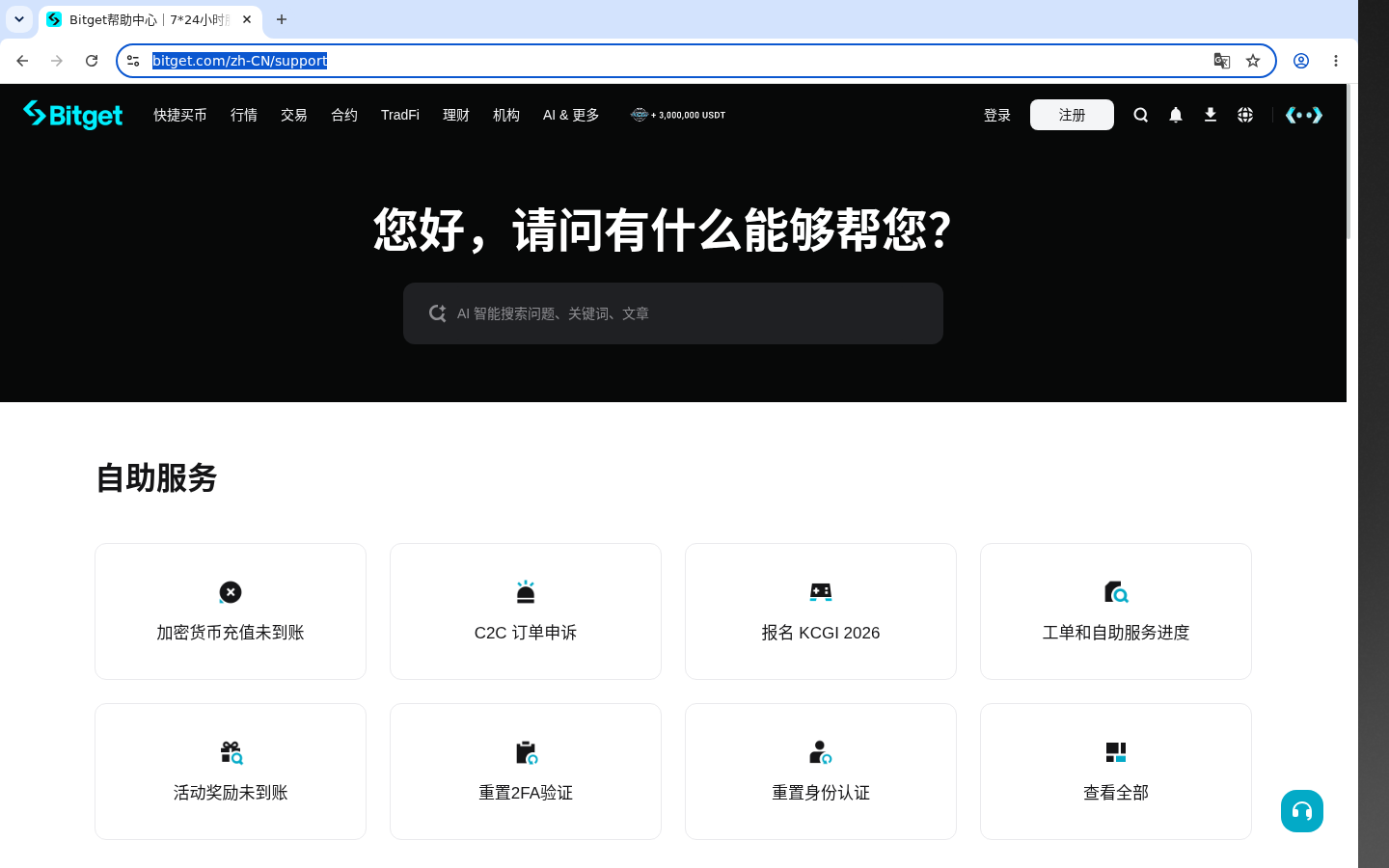The height and width of the screenshot is (868, 1389).
Task: Bookmark this page with star icon
Action: [x=1253, y=61]
